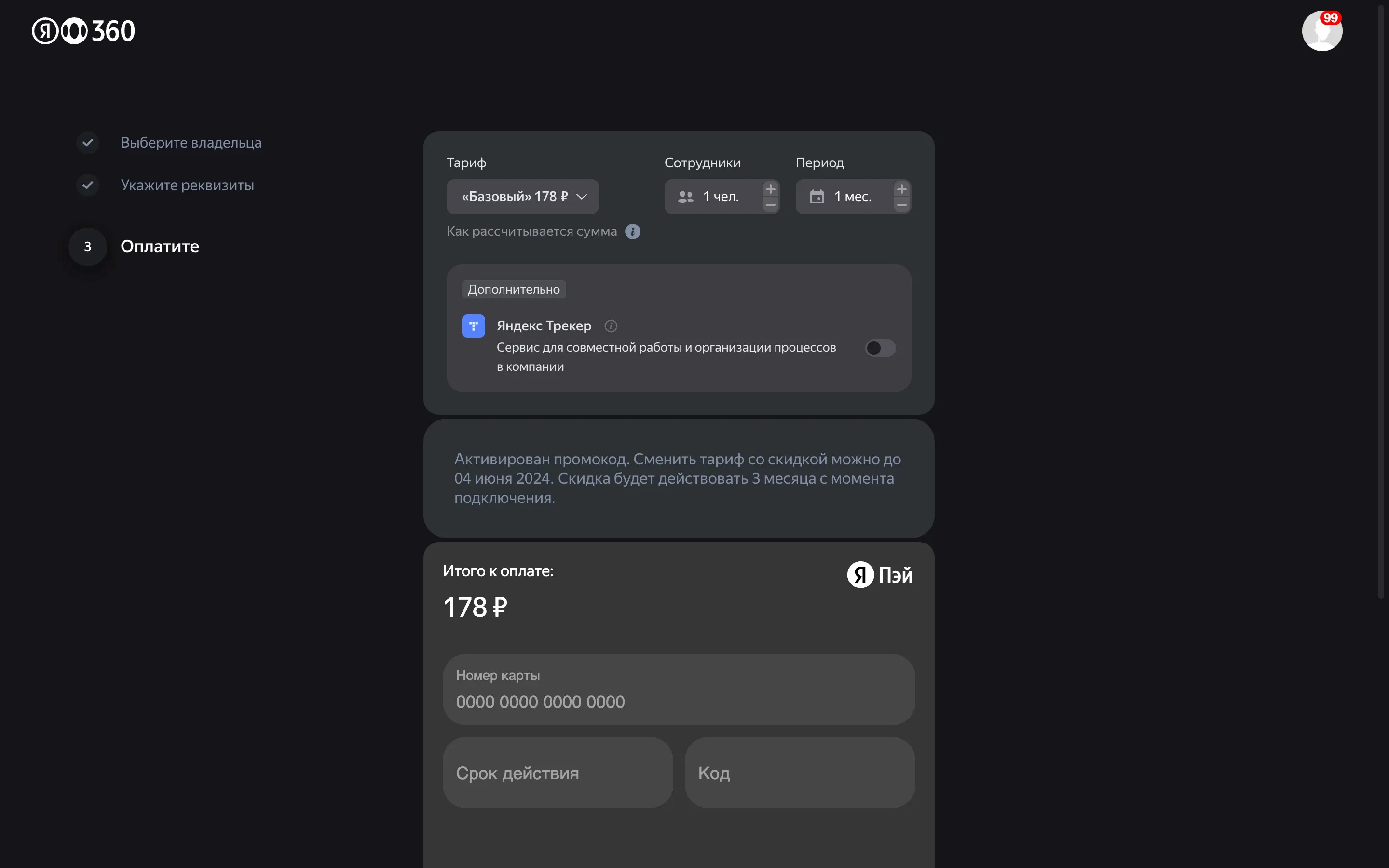
Task: Open the user profile avatar
Action: [1321, 31]
